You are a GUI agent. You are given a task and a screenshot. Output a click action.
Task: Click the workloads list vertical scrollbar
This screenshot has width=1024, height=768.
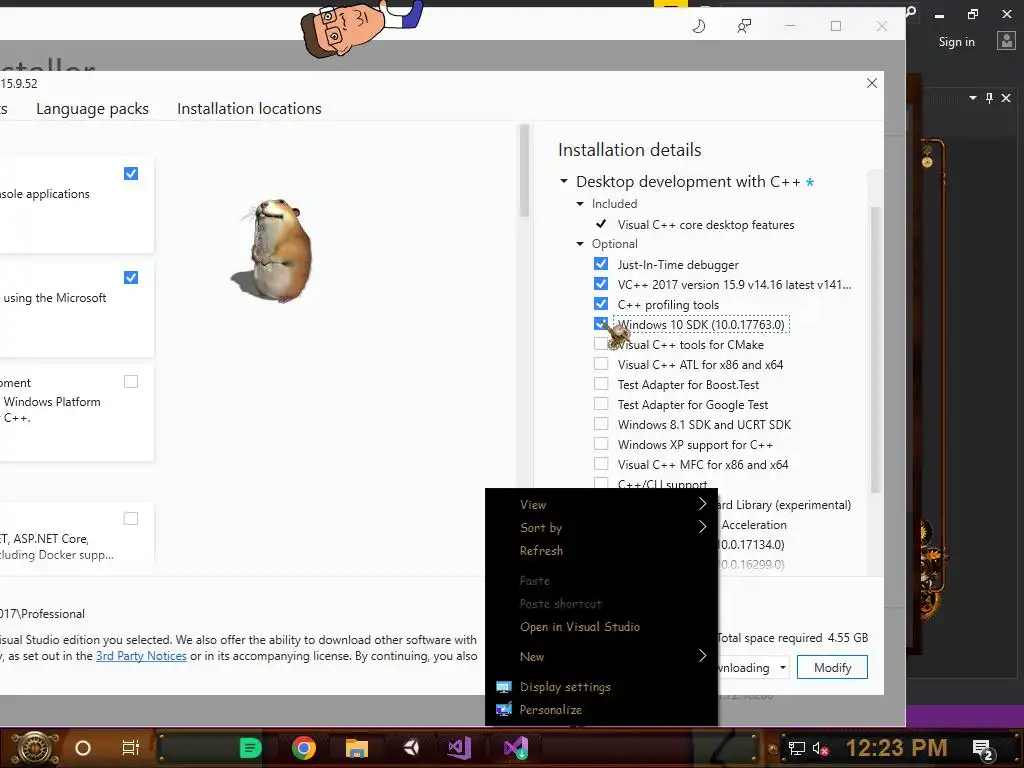524,171
